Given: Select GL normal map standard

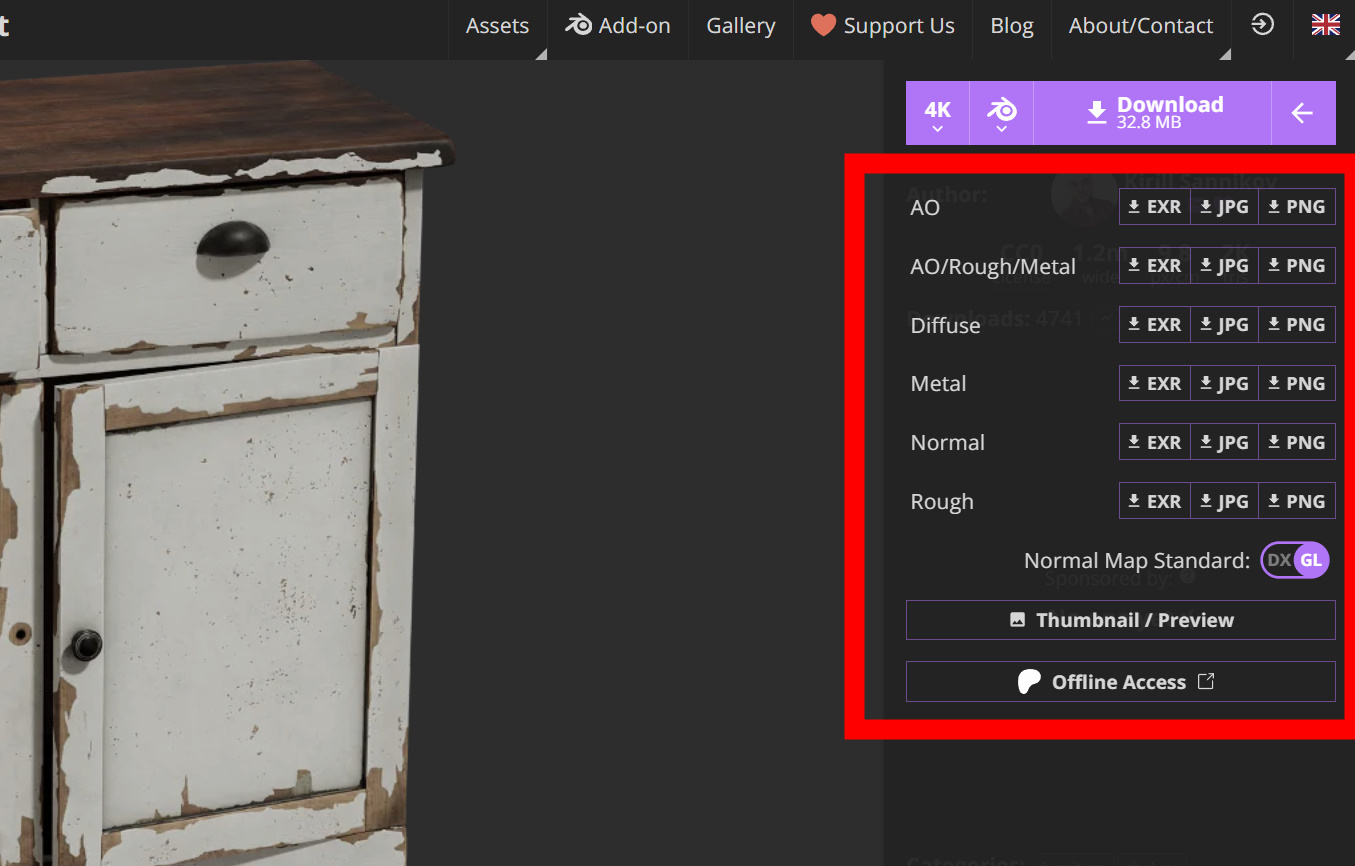Looking at the screenshot, I should point(1311,561).
